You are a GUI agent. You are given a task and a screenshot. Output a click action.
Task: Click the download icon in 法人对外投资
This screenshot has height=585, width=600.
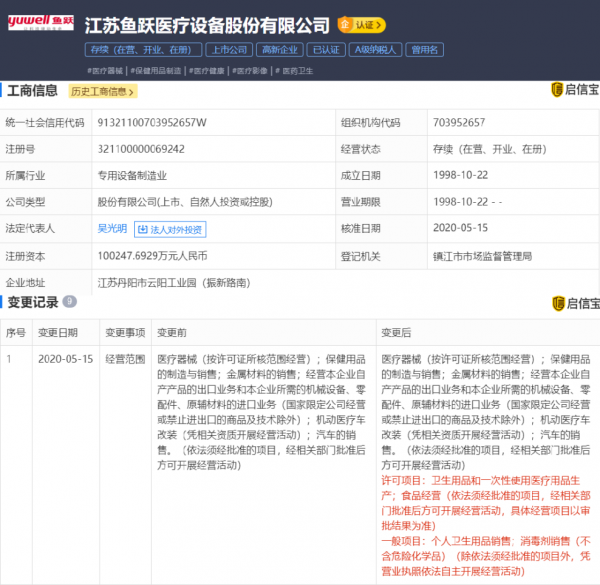tap(142, 229)
